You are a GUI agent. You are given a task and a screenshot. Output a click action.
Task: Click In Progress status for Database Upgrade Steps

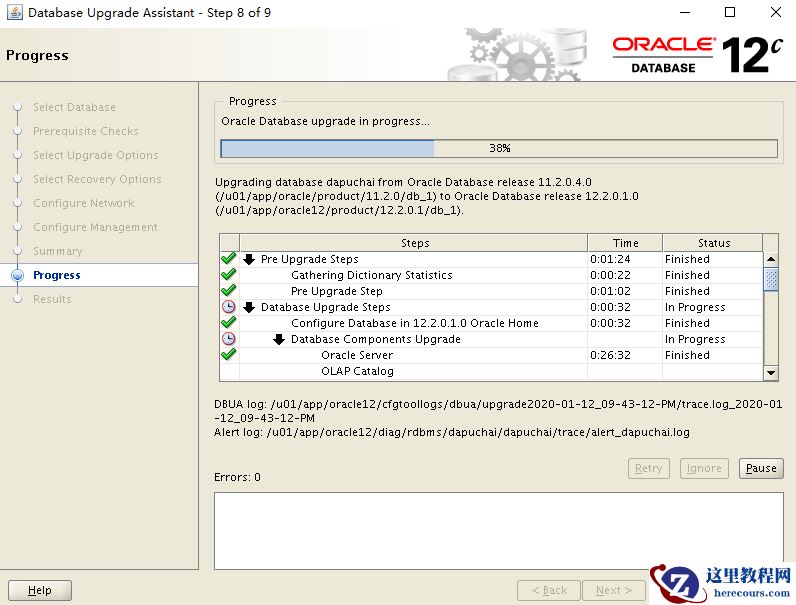(x=695, y=307)
